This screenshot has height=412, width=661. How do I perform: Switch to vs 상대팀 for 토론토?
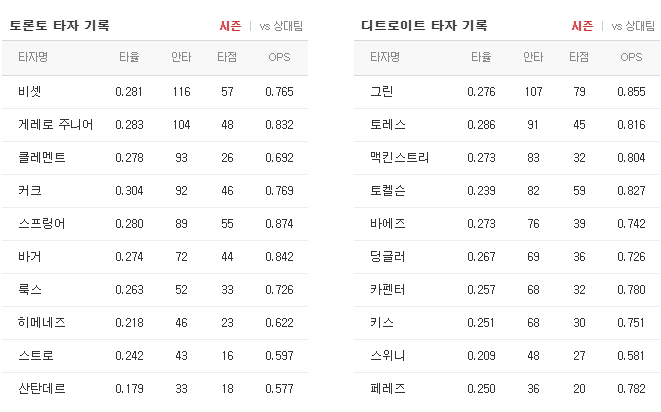click(x=281, y=26)
